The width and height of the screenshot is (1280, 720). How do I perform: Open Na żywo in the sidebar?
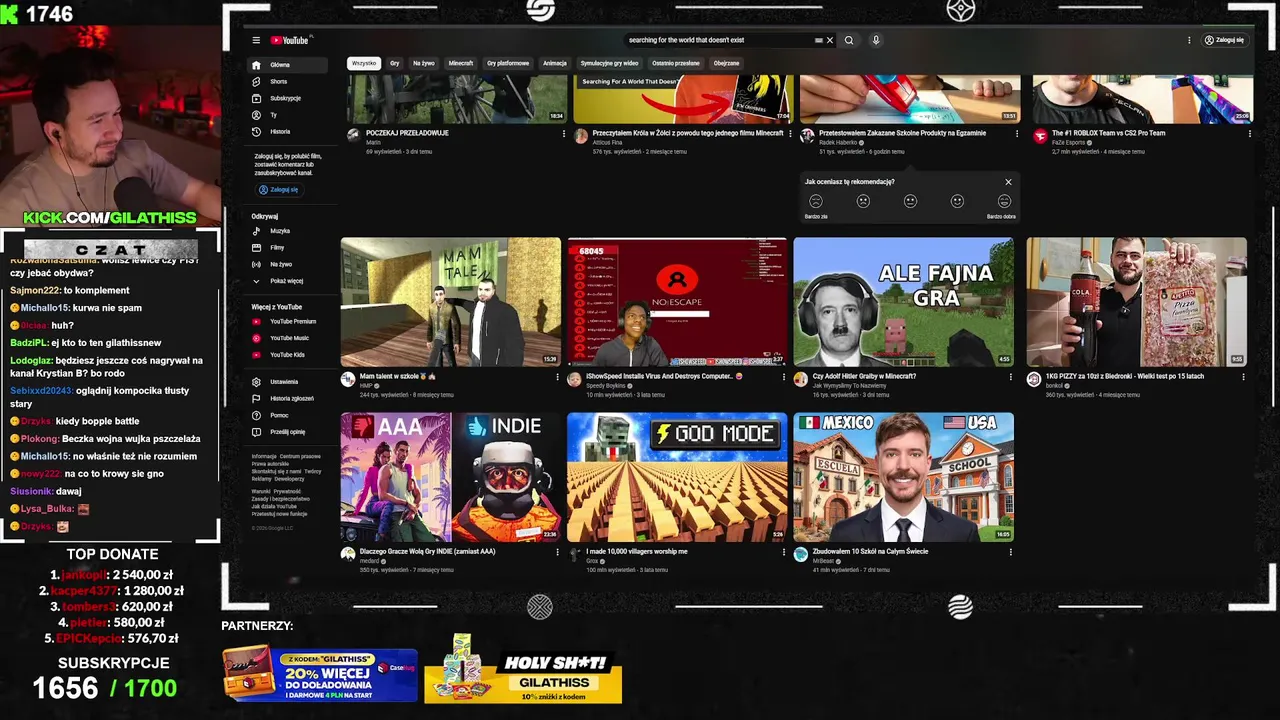pos(289,264)
